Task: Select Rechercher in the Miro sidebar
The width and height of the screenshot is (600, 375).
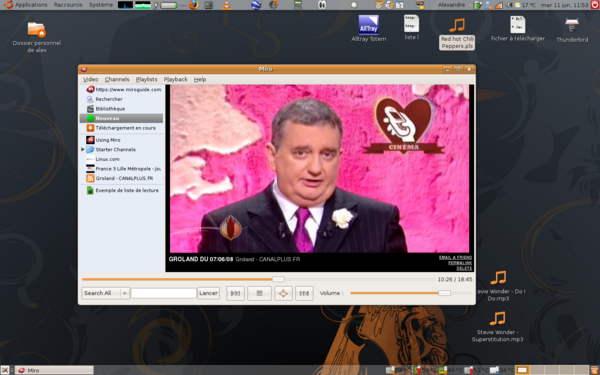Action: point(104,99)
